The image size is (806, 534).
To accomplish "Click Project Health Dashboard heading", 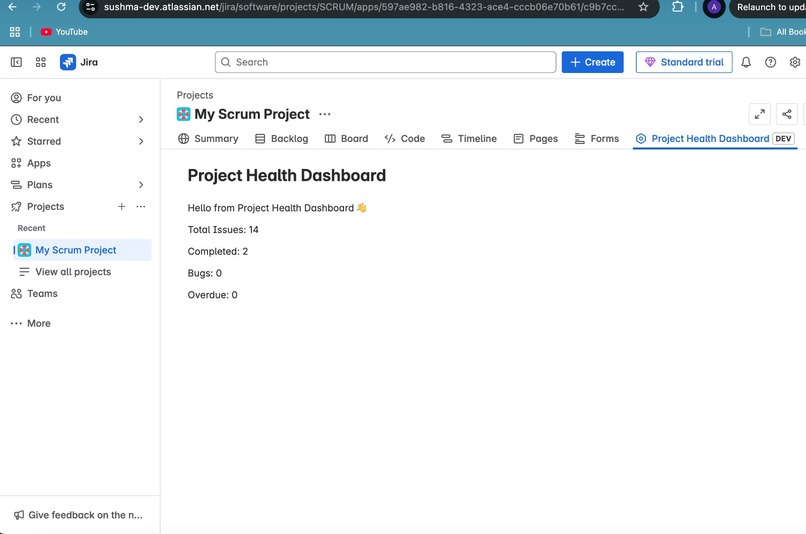I will pyautogui.click(x=287, y=175).
